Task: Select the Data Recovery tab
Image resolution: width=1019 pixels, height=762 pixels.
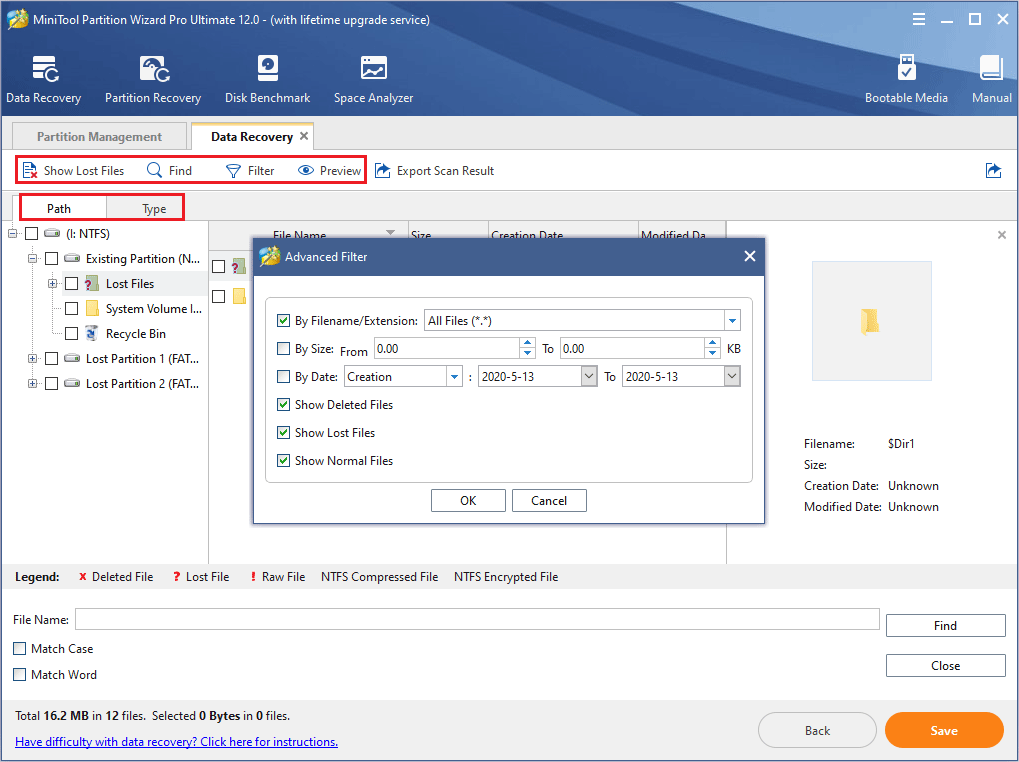Action: point(252,136)
